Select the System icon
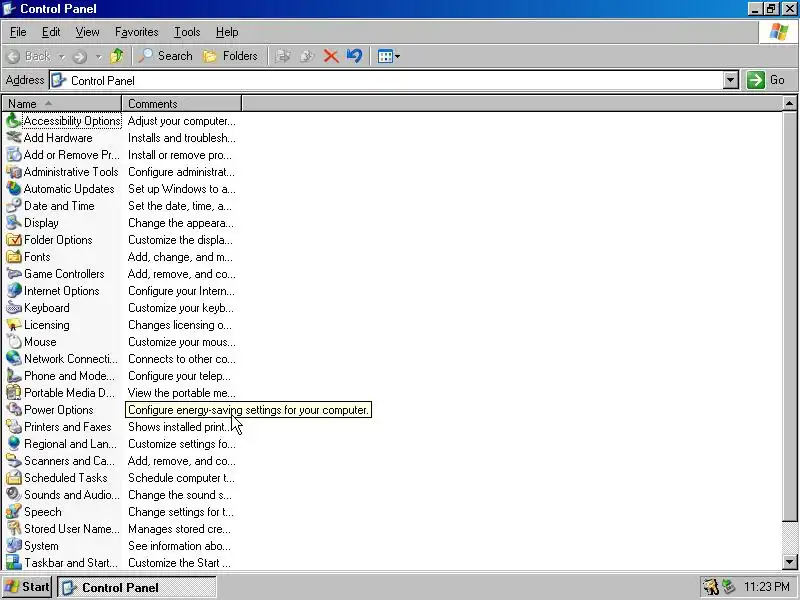800x600 pixels. [x=13, y=546]
